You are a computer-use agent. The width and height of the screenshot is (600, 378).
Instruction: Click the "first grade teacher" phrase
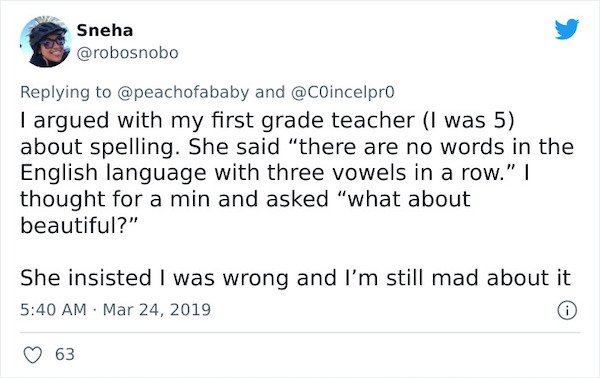coord(313,121)
